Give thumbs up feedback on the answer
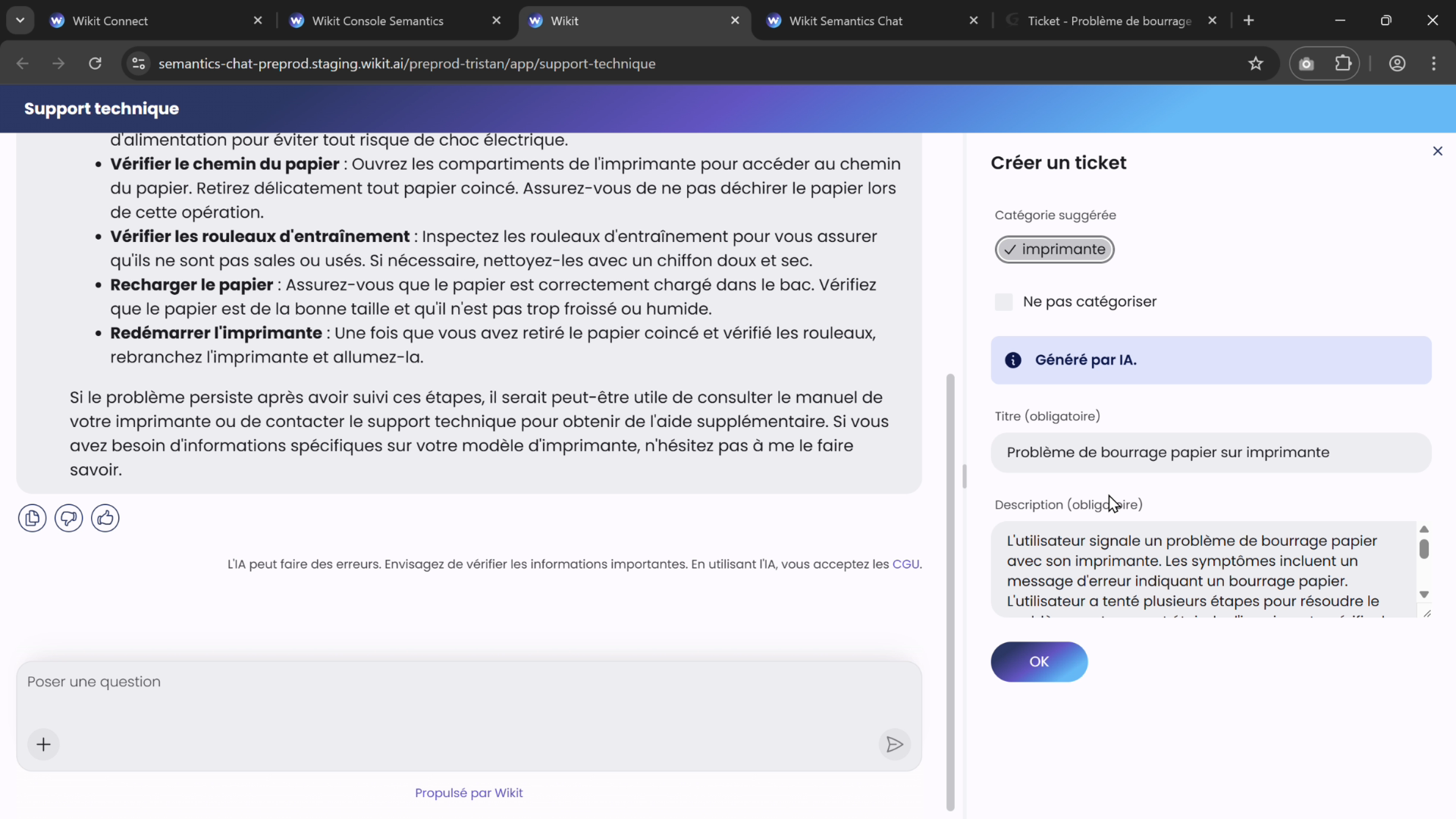Viewport: 1456px width, 819px height. coord(105,518)
